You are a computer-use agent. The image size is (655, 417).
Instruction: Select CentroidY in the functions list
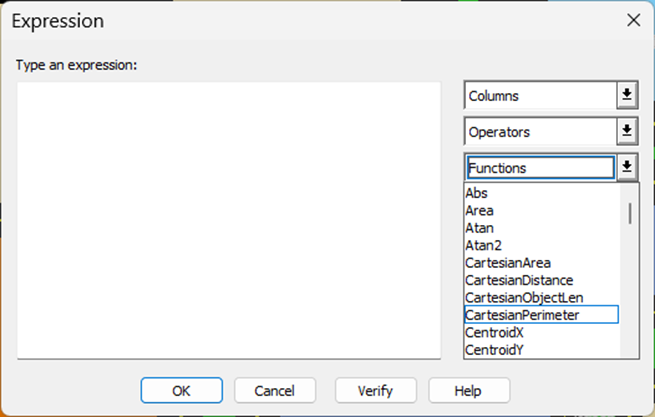click(x=494, y=349)
